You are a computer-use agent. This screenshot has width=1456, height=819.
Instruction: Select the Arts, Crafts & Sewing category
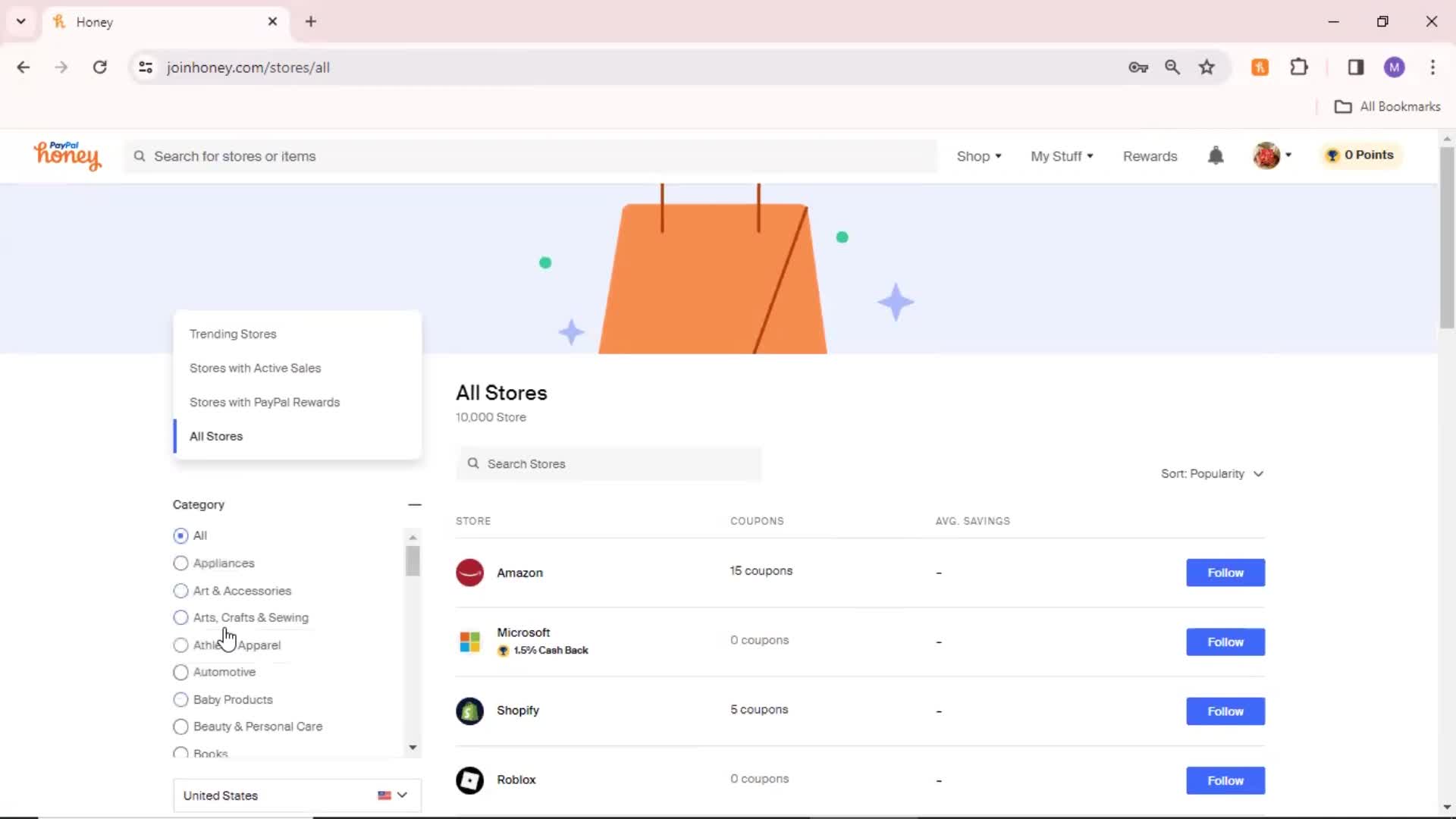pyautogui.click(x=180, y=618)
